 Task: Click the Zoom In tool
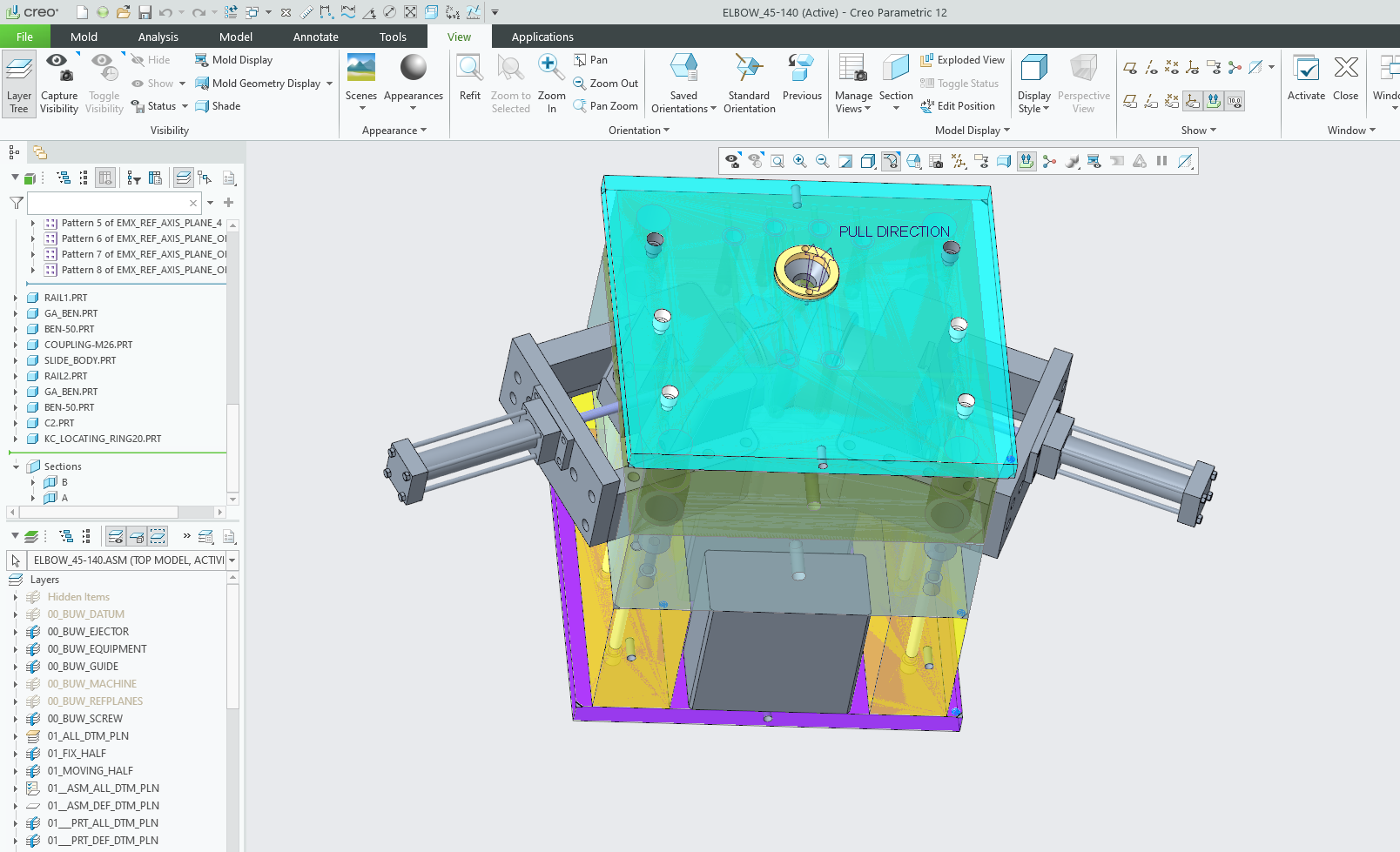[x=550, y=70]
